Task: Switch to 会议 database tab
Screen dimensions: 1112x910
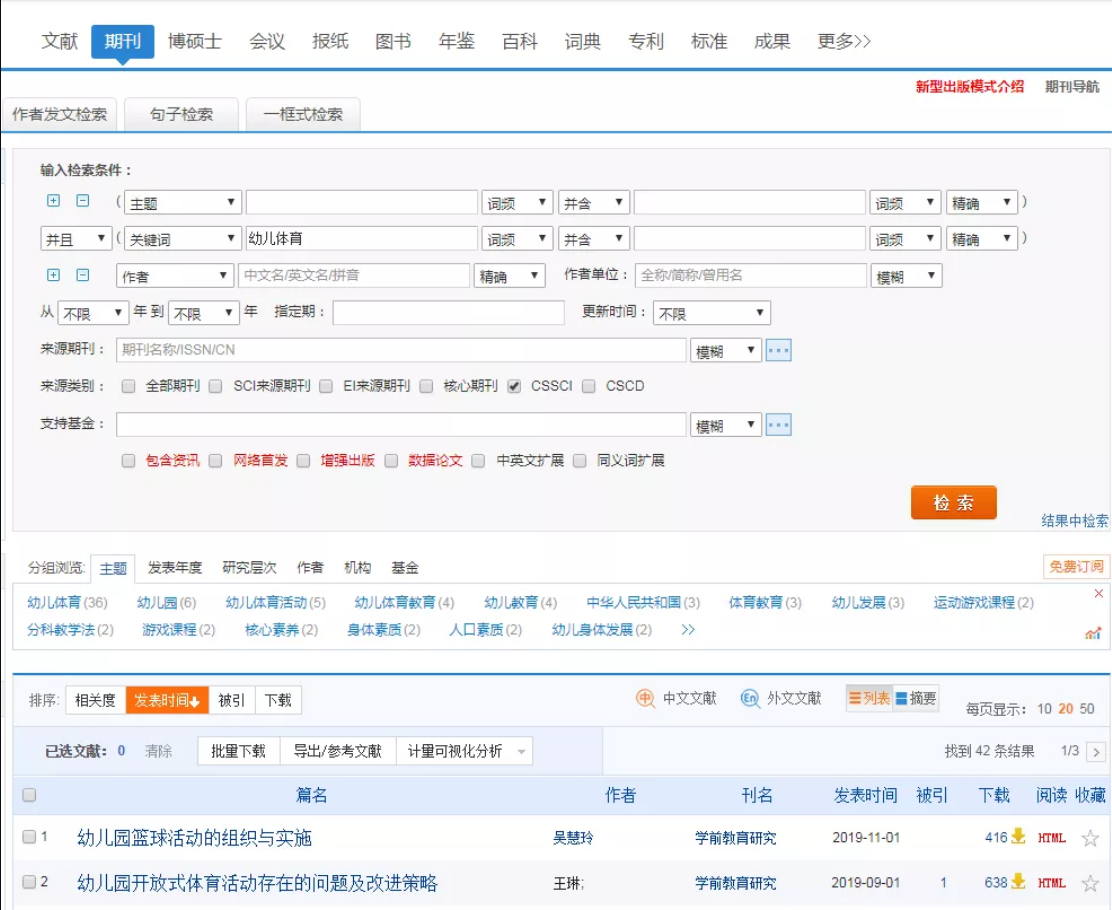Action: click(x=267, y=41)
